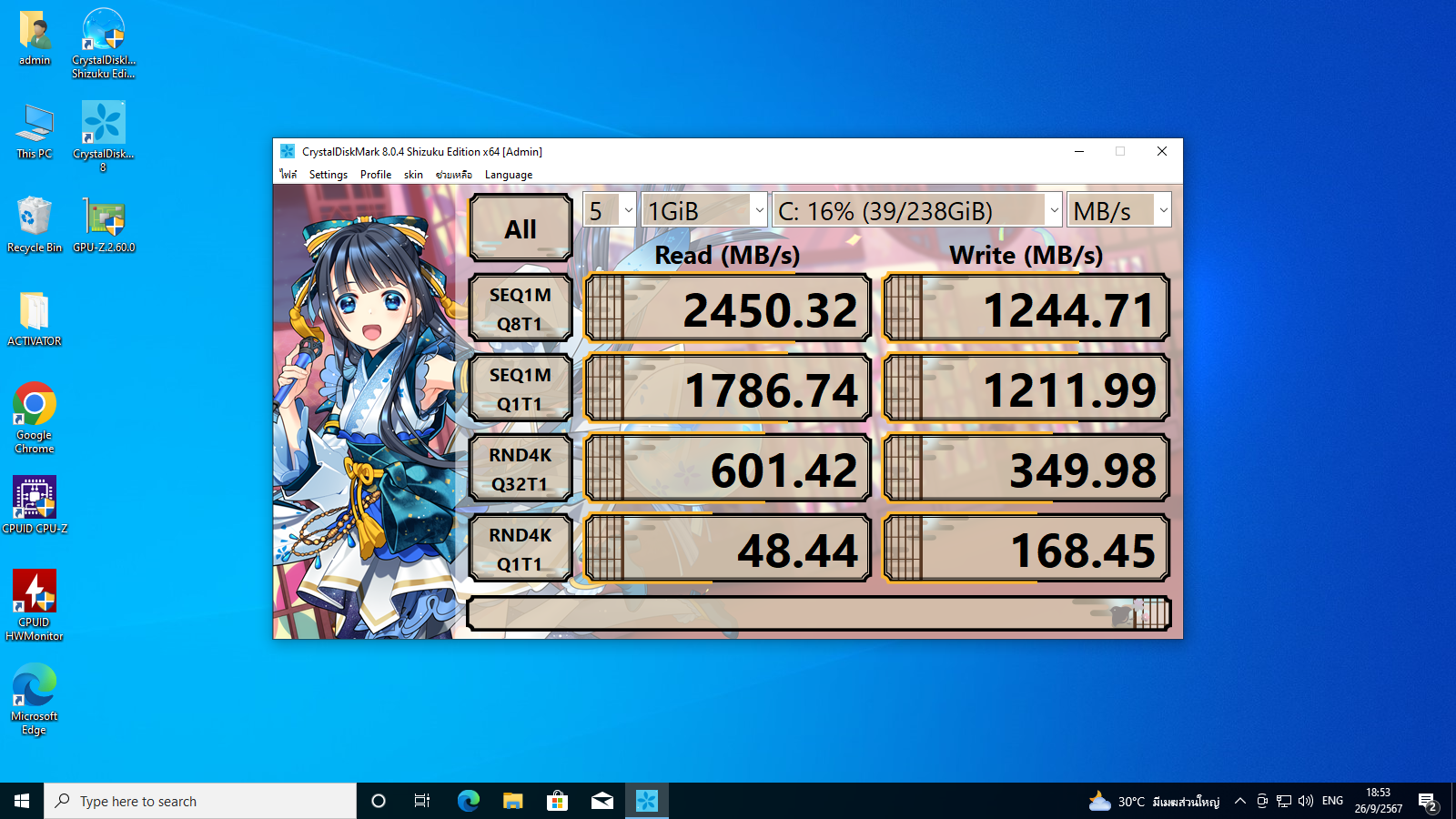Click the SEQ1M Q1T1 read result 1786.74
The image size is (1456, 819).
click(728, 389)
